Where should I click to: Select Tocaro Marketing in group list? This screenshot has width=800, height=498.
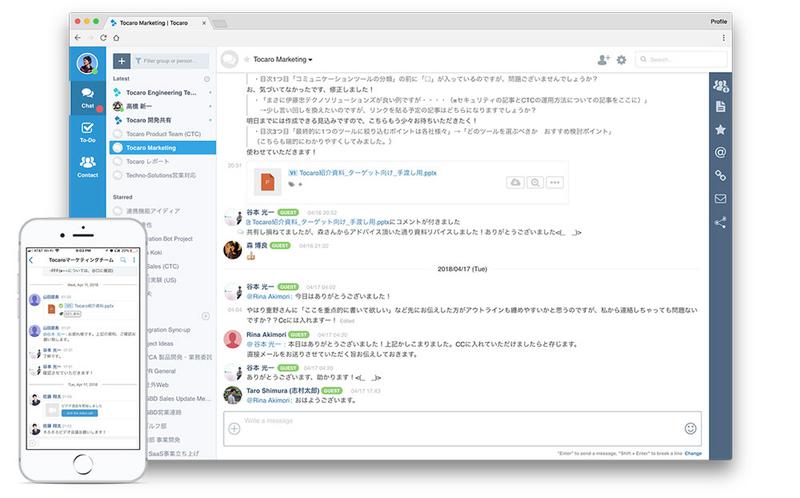click(x=162, y=147)
